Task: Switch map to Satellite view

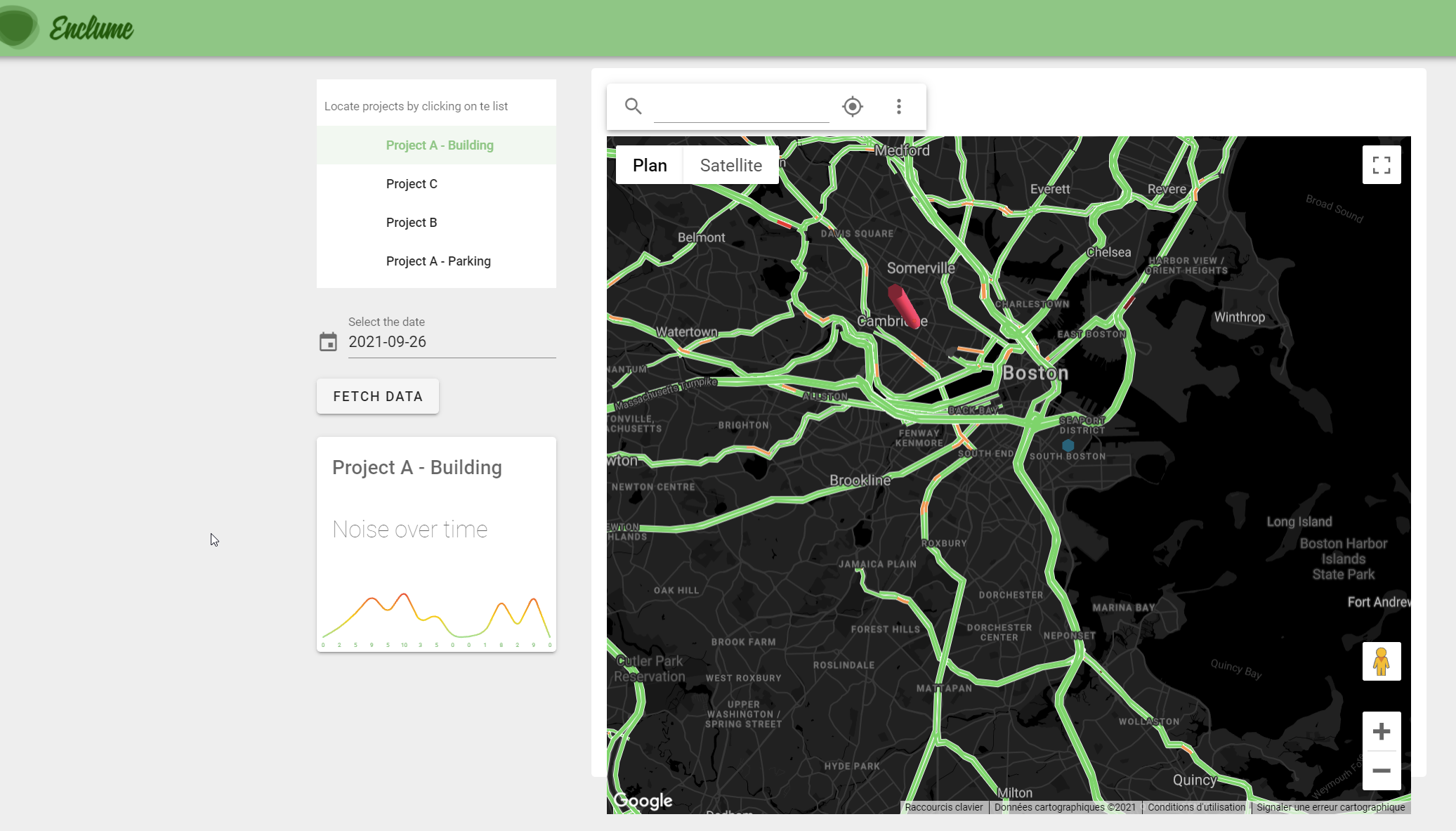Action: click(730, 165)
